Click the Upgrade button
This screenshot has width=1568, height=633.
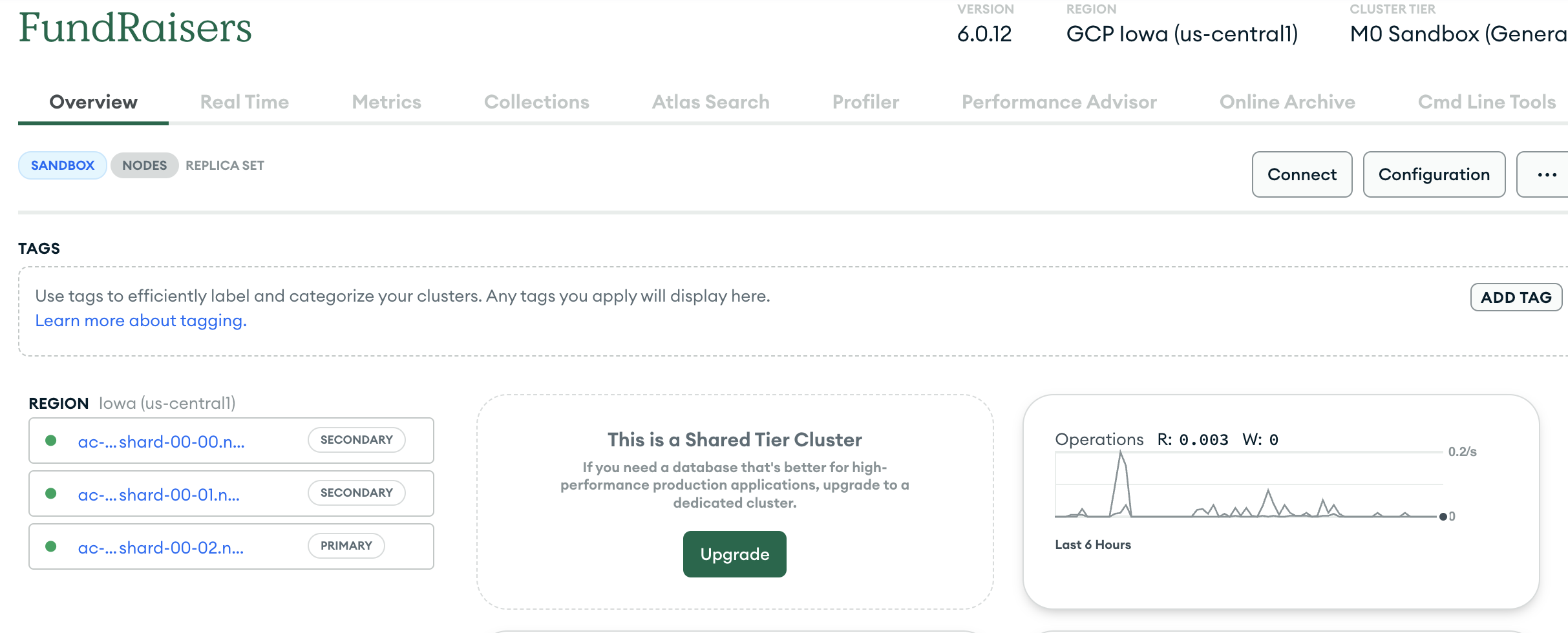pos(734,554)
